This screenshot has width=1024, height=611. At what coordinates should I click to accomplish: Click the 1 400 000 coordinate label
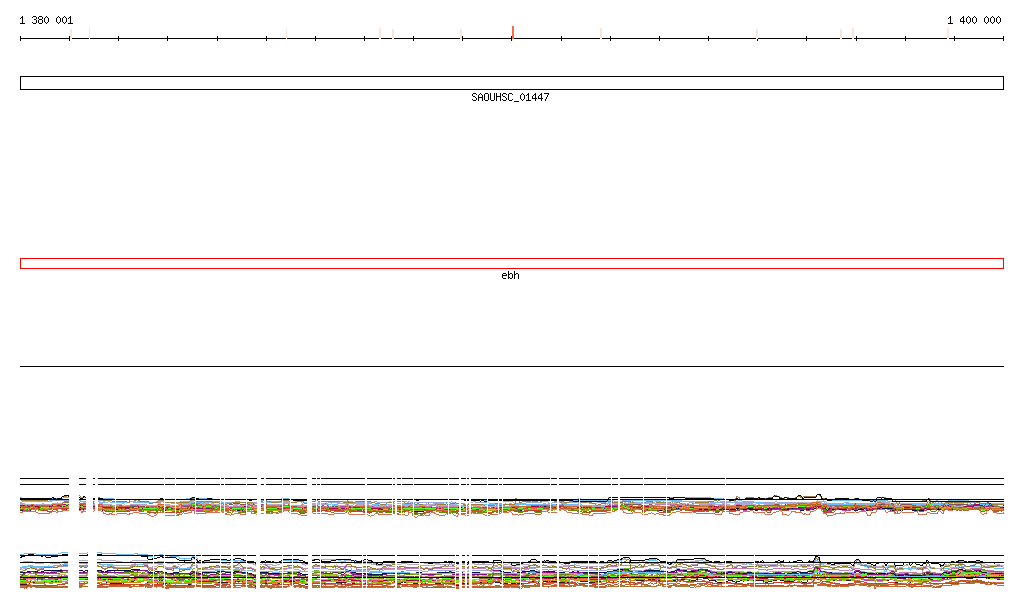tap(974, 20)
